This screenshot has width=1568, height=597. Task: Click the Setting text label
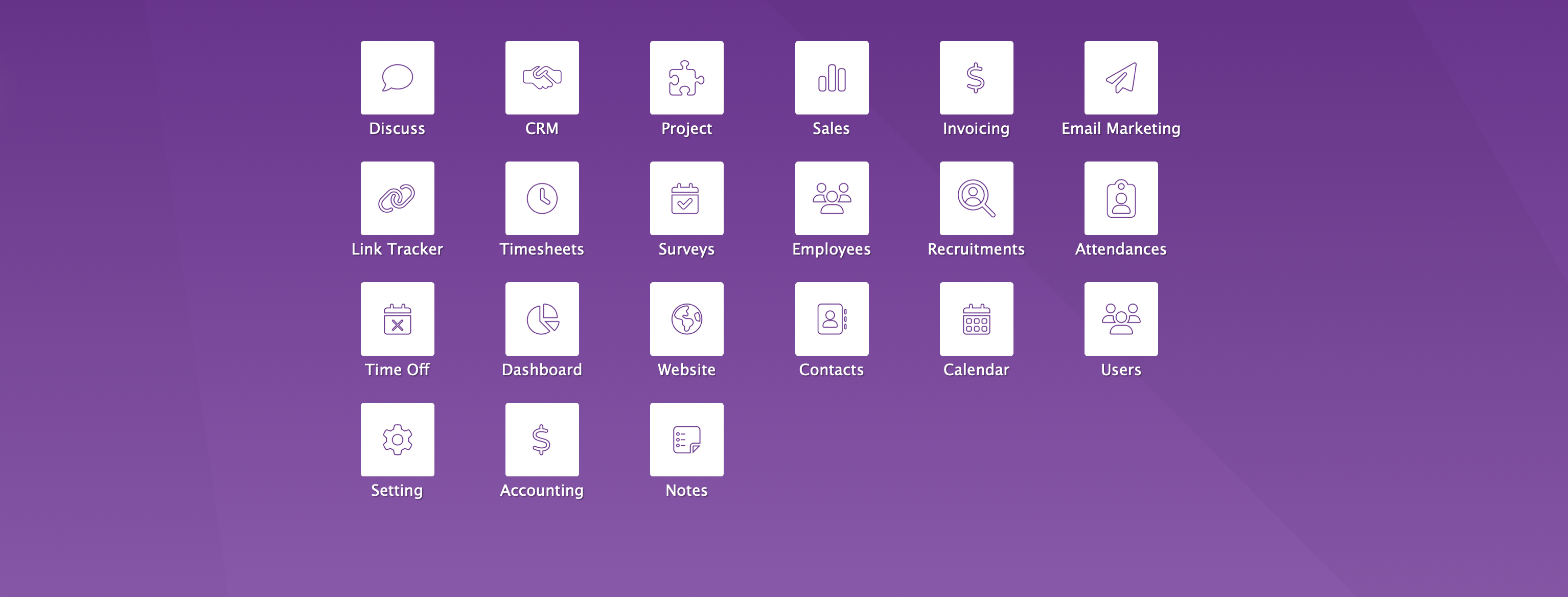coord(397,491)
